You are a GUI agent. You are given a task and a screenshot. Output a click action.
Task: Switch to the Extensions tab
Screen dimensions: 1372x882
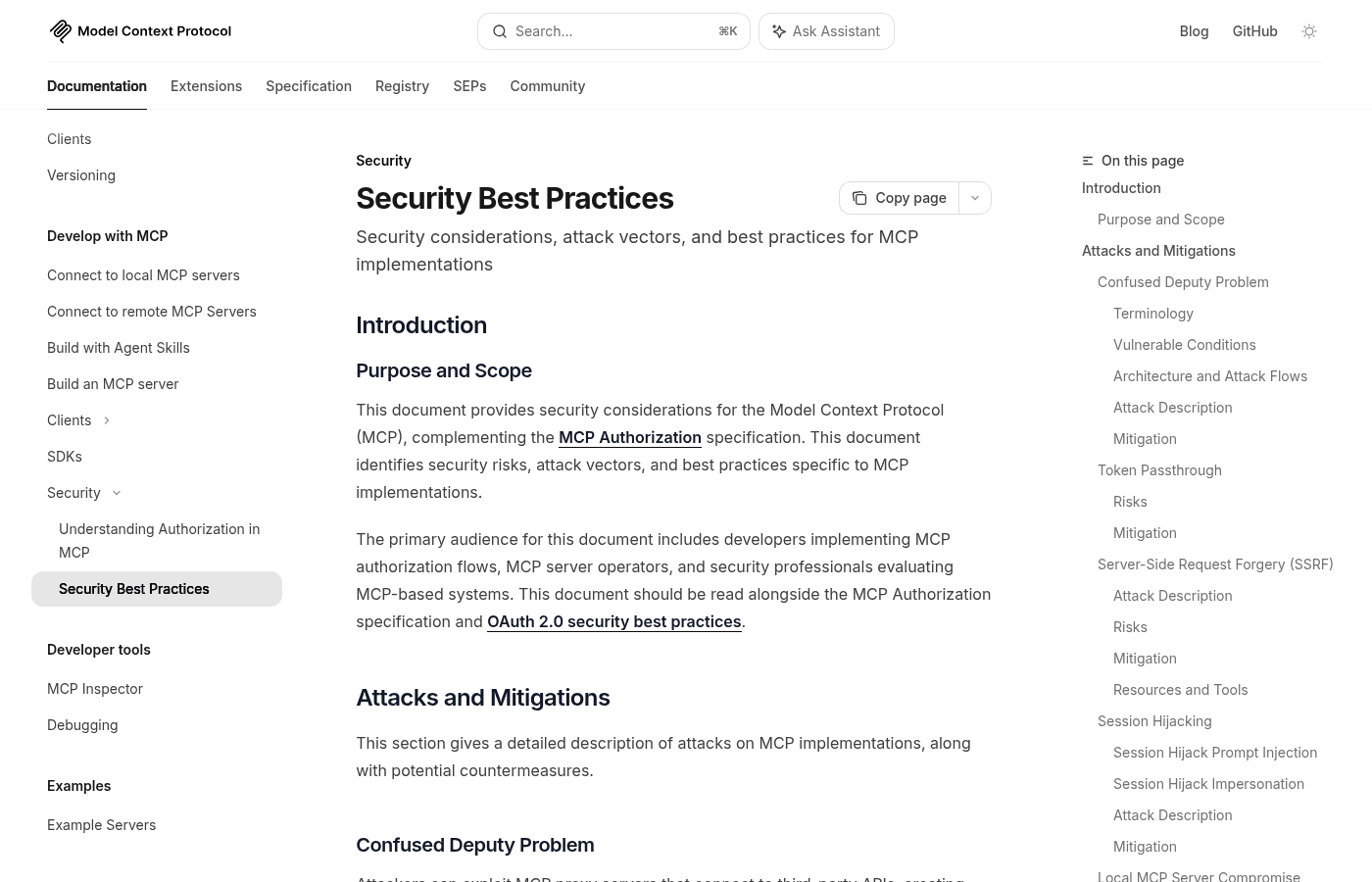pos(206,86)
